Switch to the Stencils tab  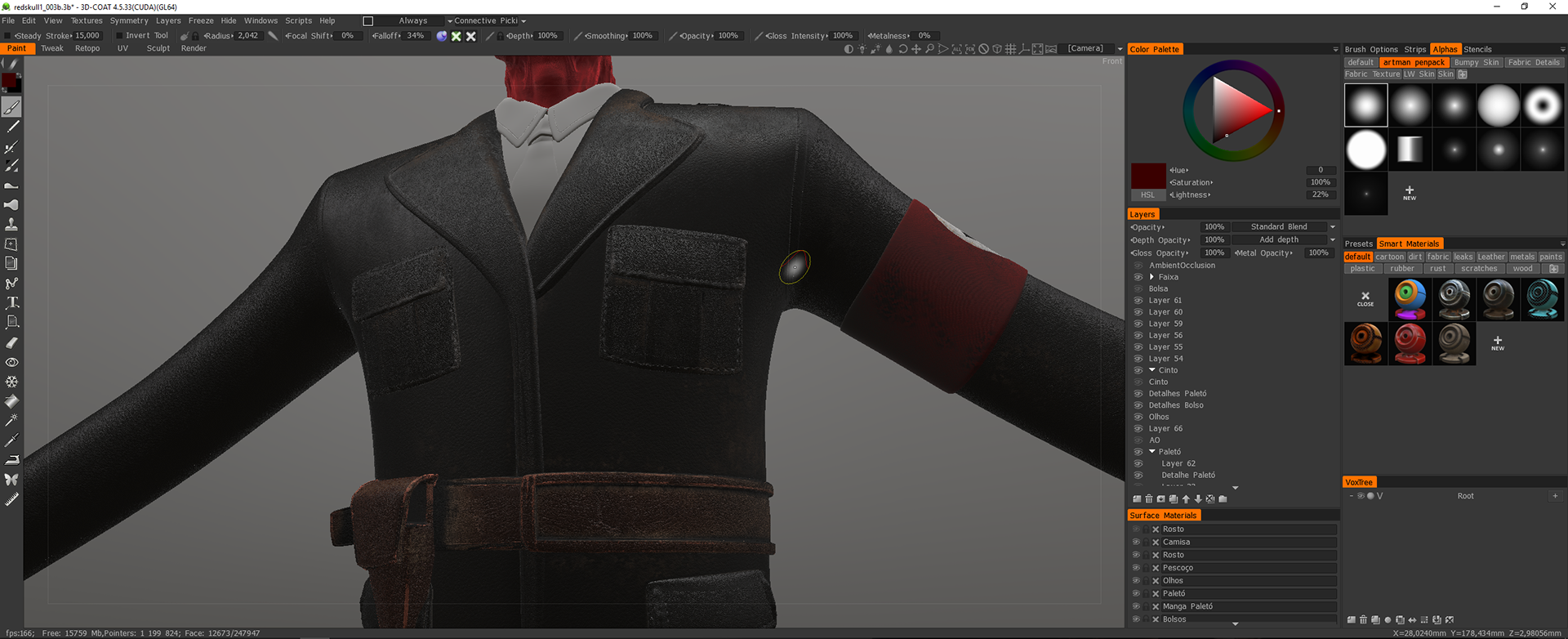(x=1477, y=49)
